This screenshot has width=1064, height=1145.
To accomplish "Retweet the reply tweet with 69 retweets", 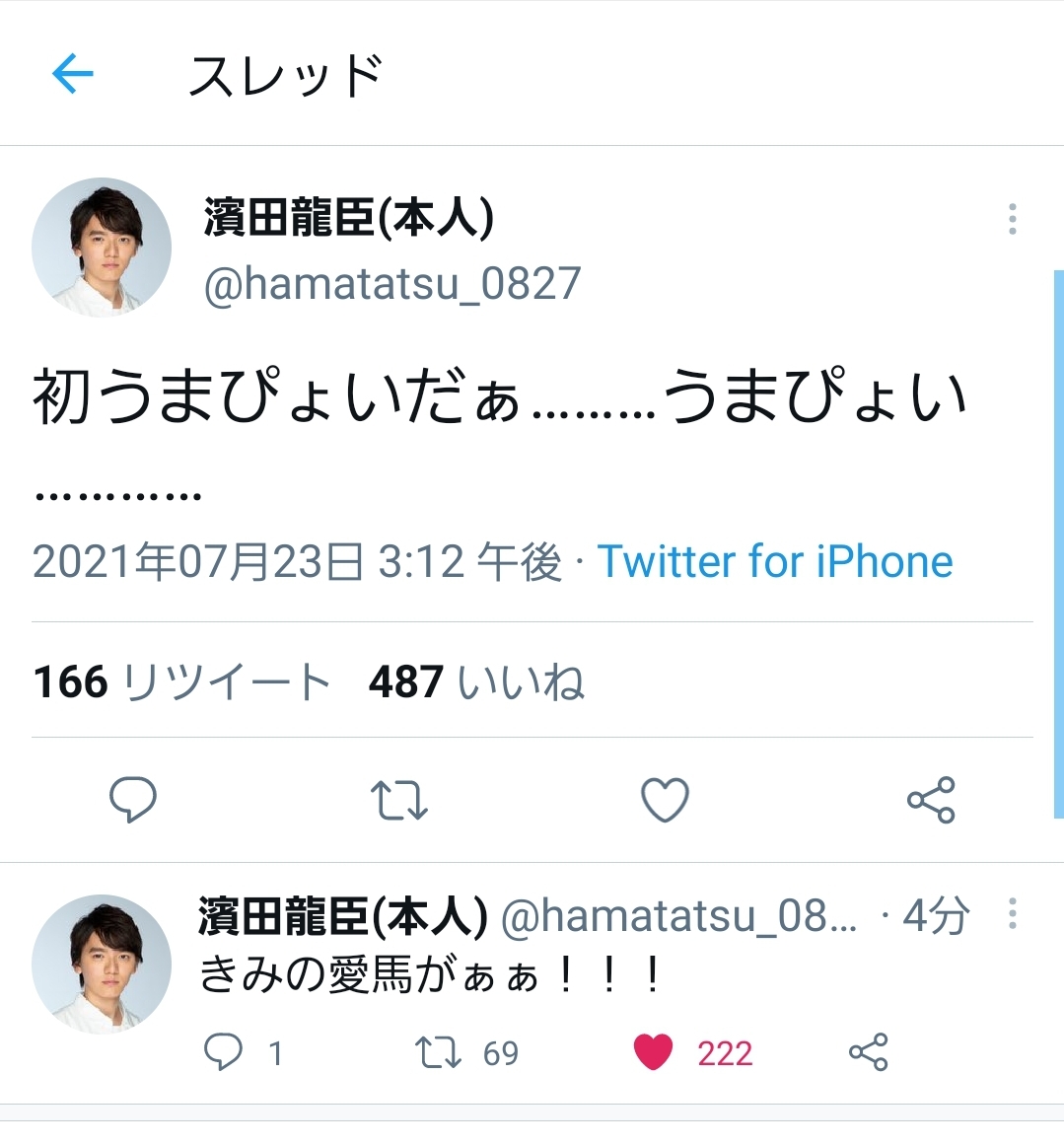I will 438,1052.
